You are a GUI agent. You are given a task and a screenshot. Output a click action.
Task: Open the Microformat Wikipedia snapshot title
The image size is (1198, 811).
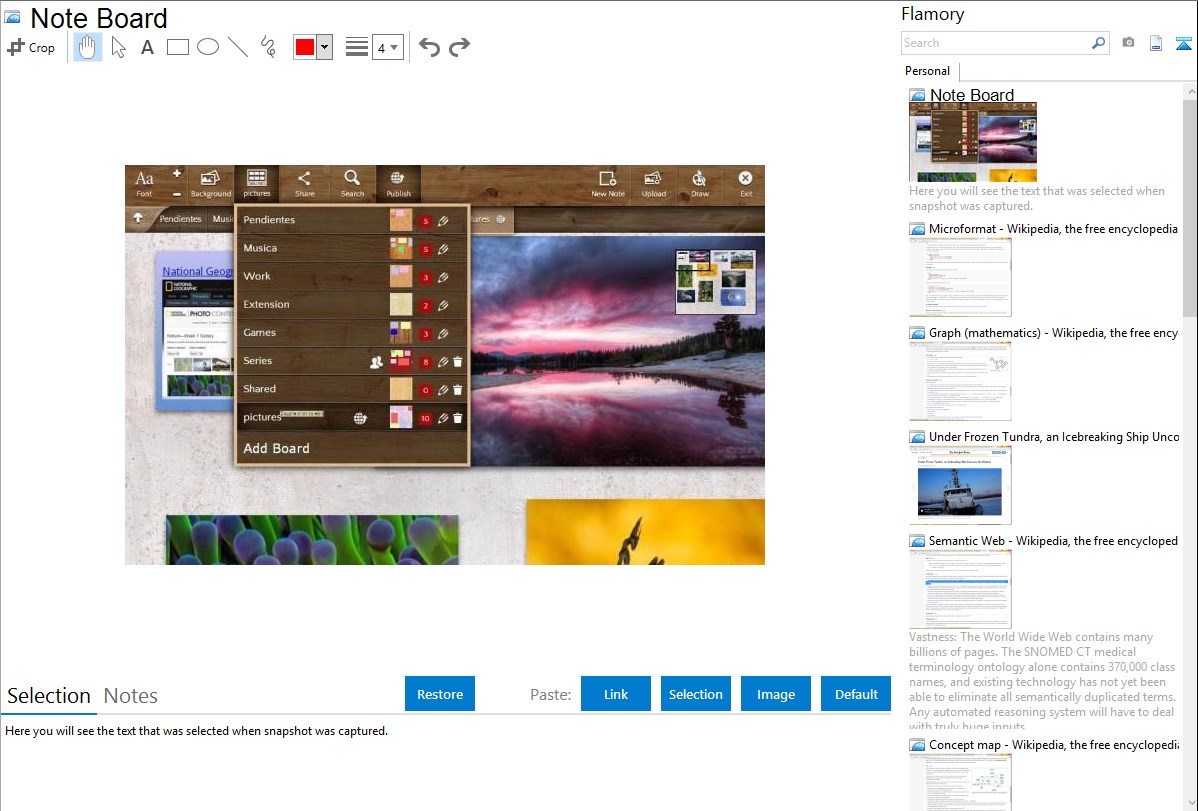[x=1053, y=229]
